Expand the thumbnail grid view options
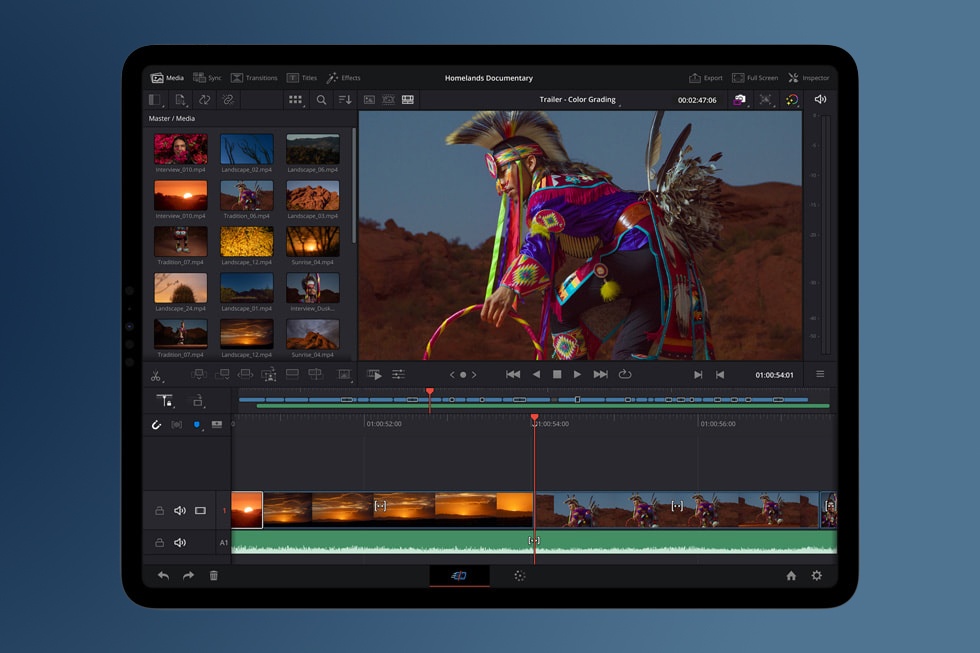Screen dimensions: 980x653 coord(296,100)
